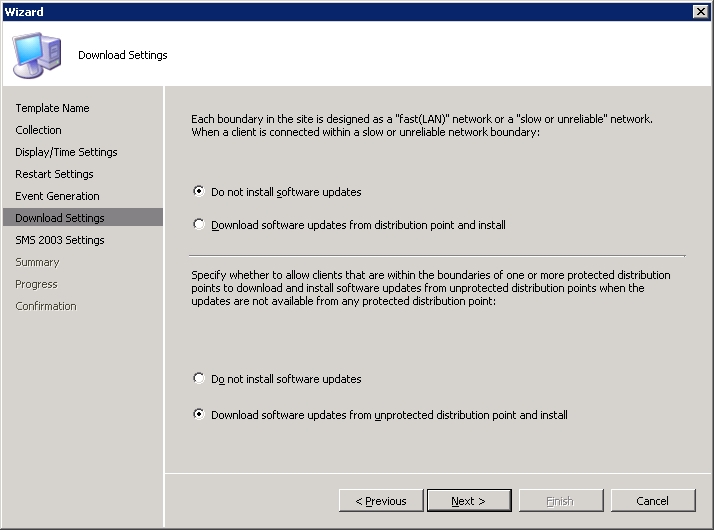Select Download Settings in sidebar

click(83, 217)
